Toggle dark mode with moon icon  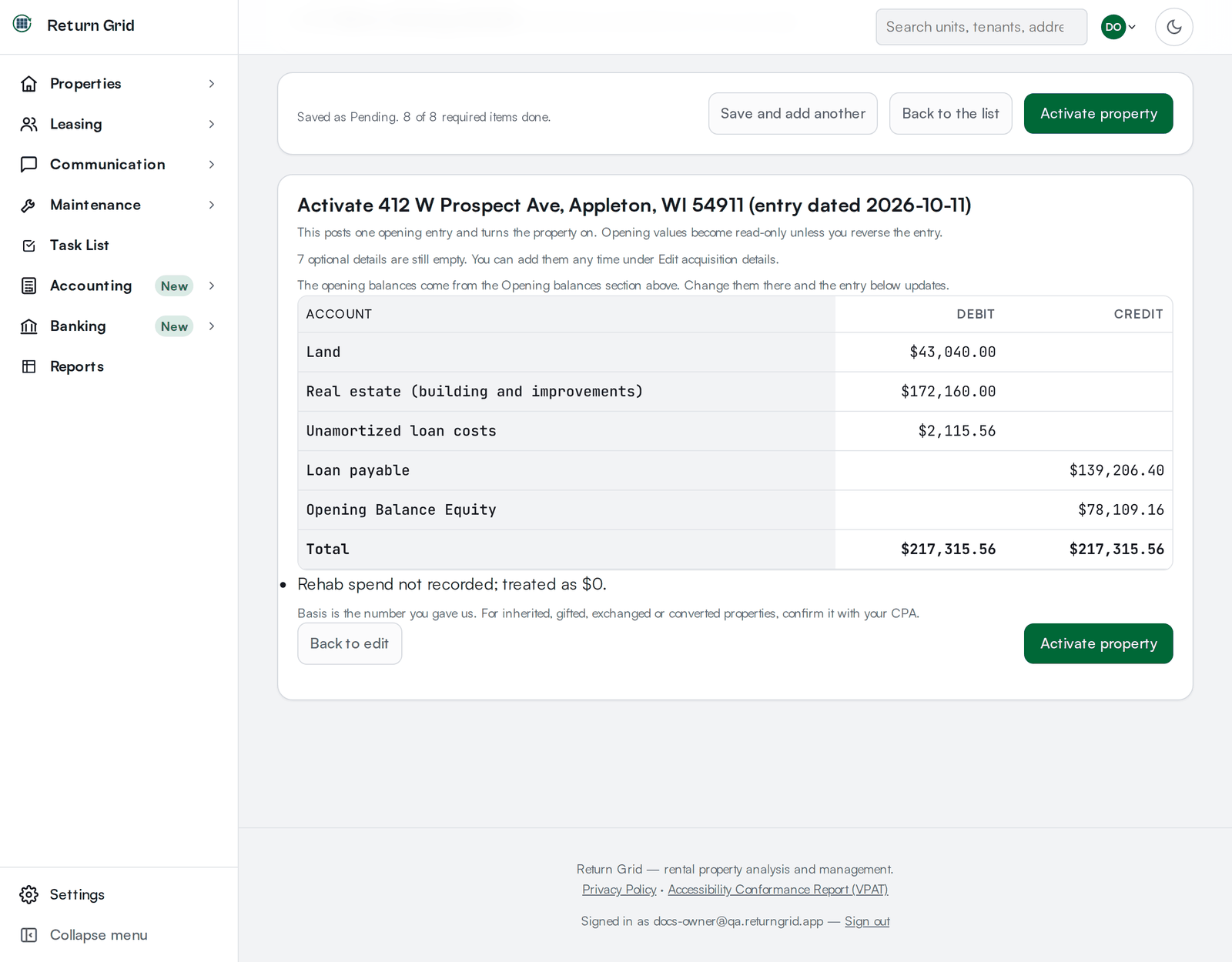click(x=1174, y=27)
